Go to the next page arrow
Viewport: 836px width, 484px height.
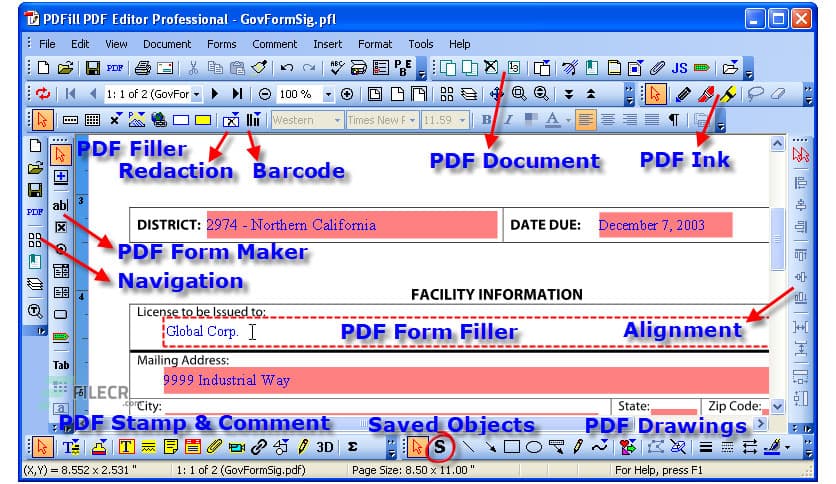pos(215,94)
